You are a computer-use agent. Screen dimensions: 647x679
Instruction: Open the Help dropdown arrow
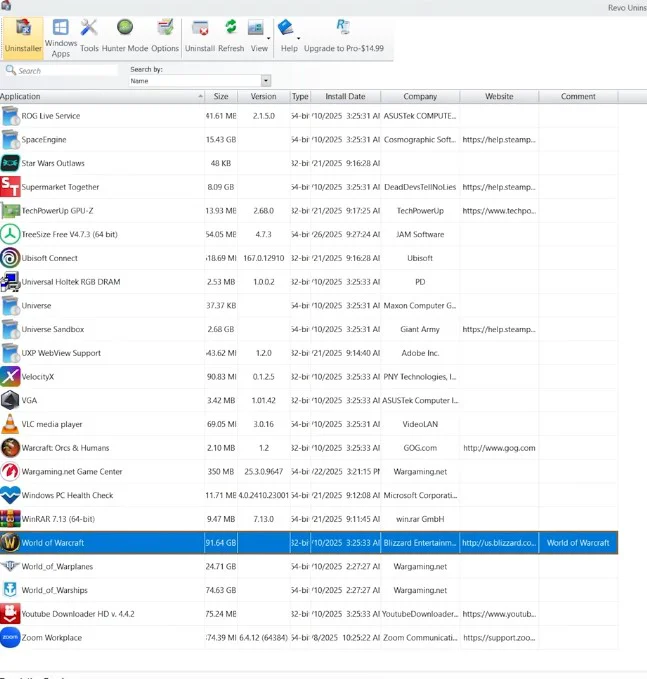coord(299,37)
